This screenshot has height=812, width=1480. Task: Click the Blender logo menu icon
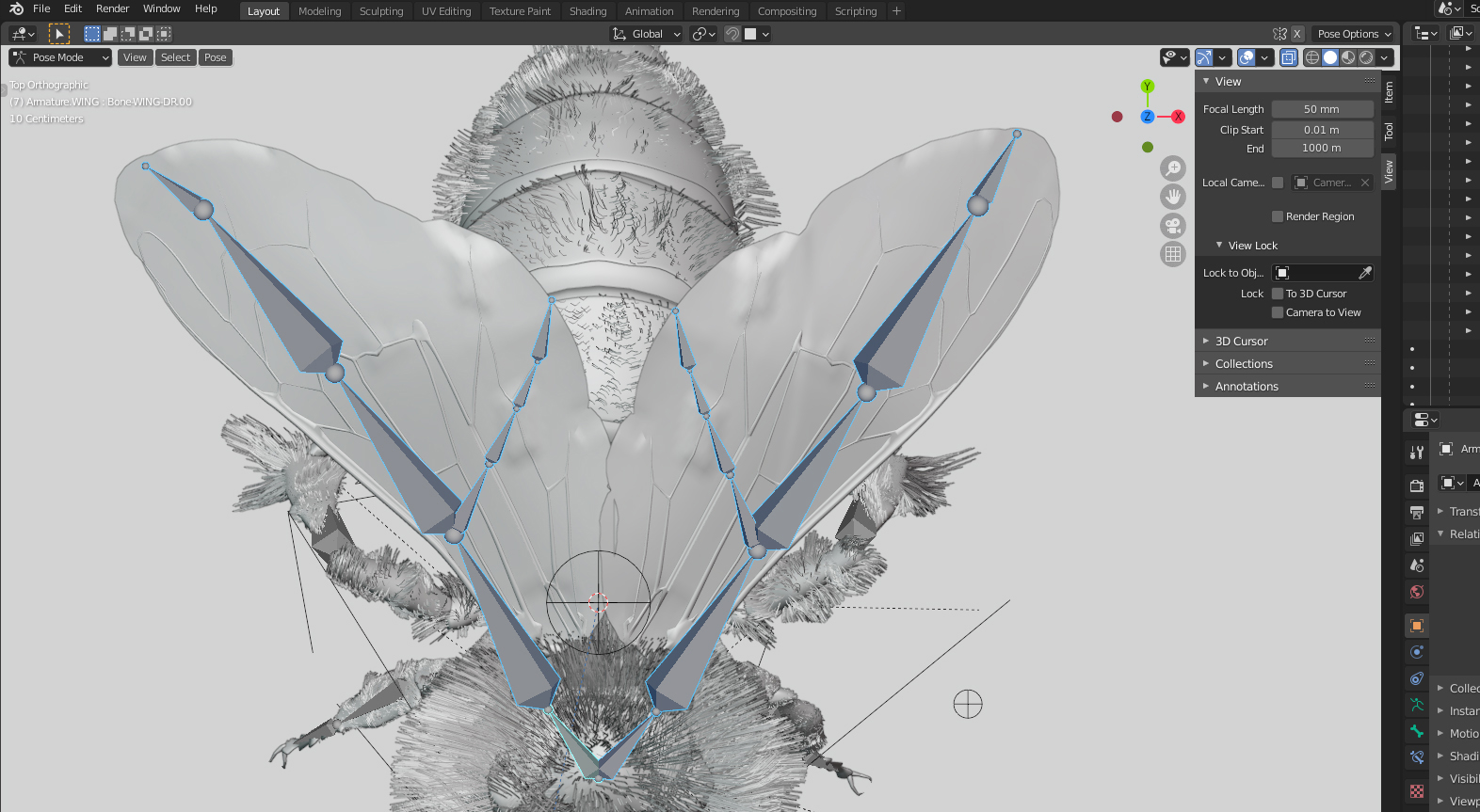[x=16, y=8]
